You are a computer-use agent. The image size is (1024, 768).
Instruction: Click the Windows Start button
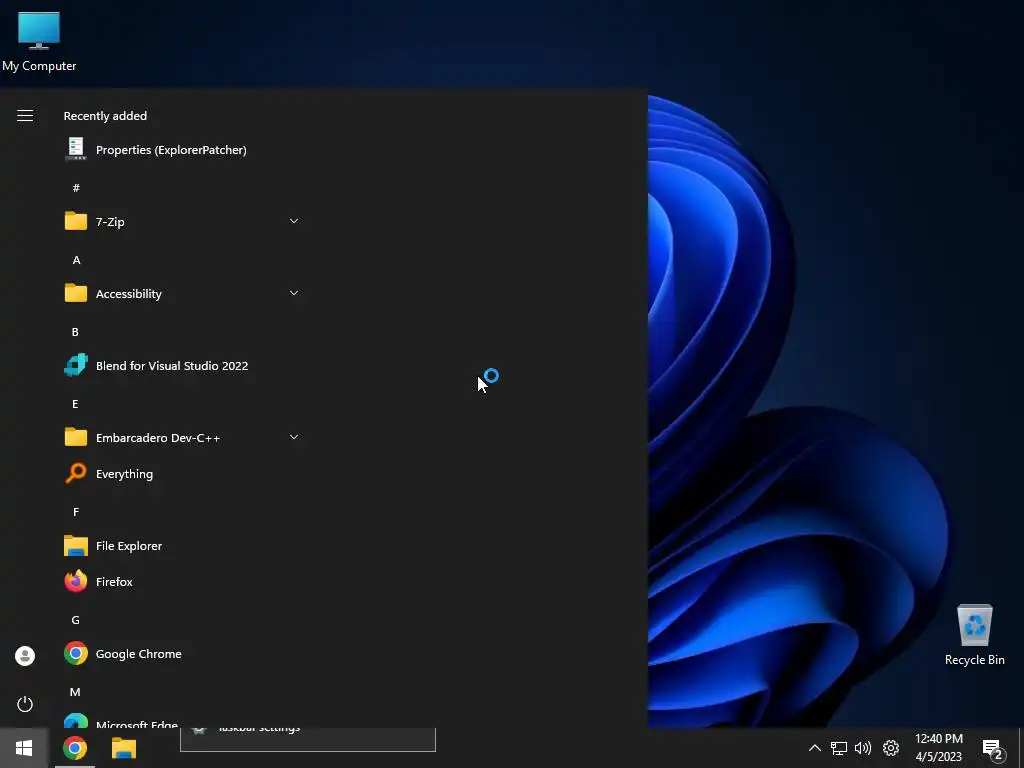pos(24,748)
